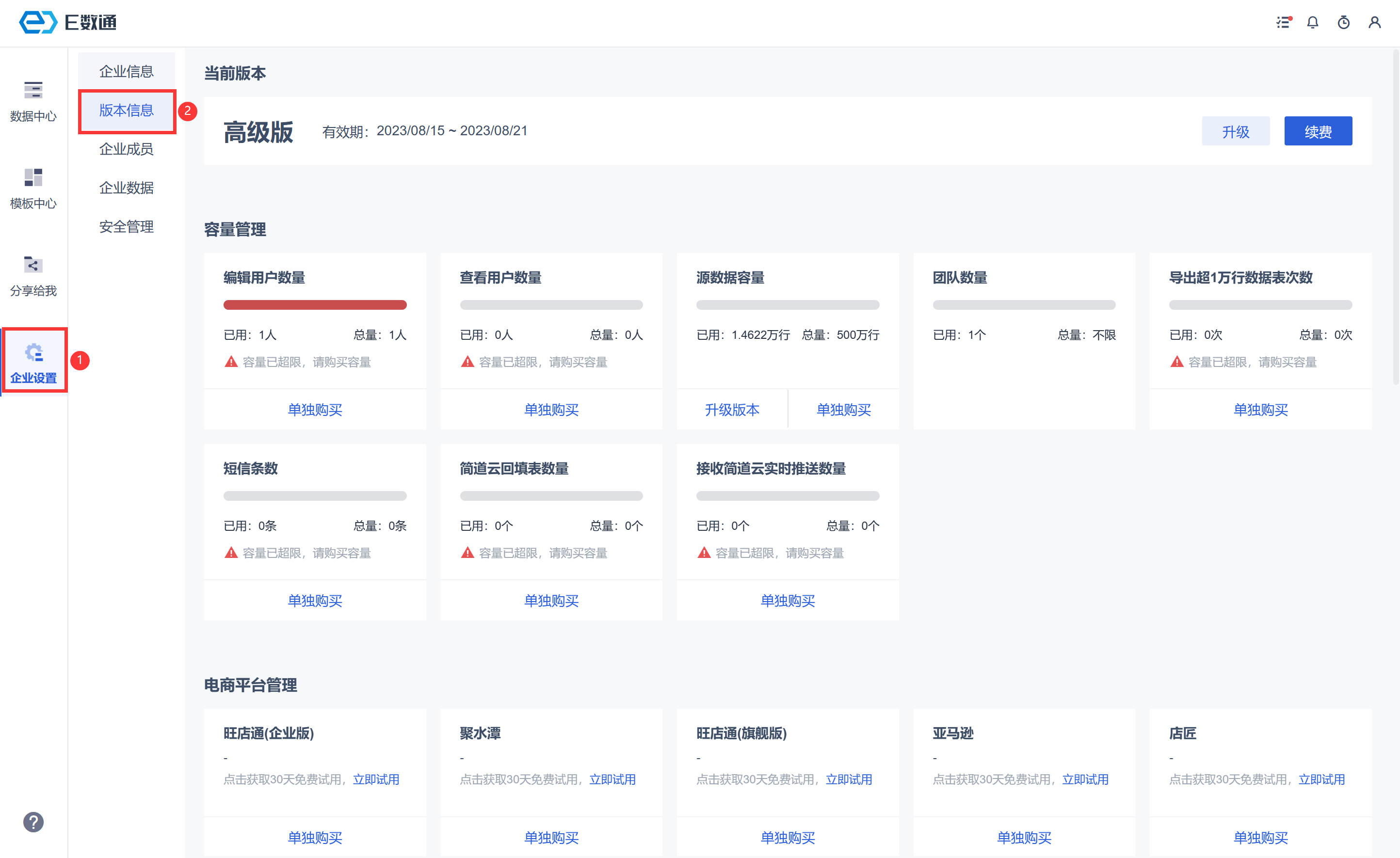The image size is (1400, 858).
Task: Click the timer clock icon
Action: [x=1343, y=22]
